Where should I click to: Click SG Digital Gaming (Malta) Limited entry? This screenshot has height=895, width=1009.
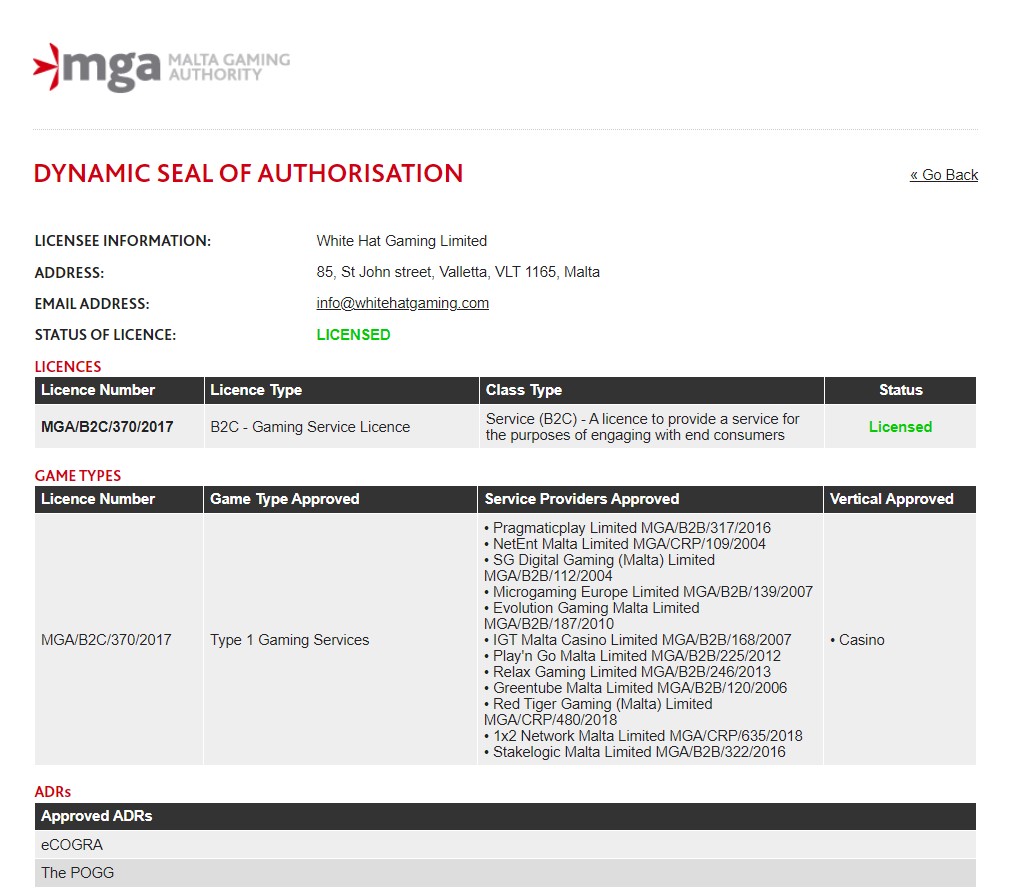click(599, 568)
